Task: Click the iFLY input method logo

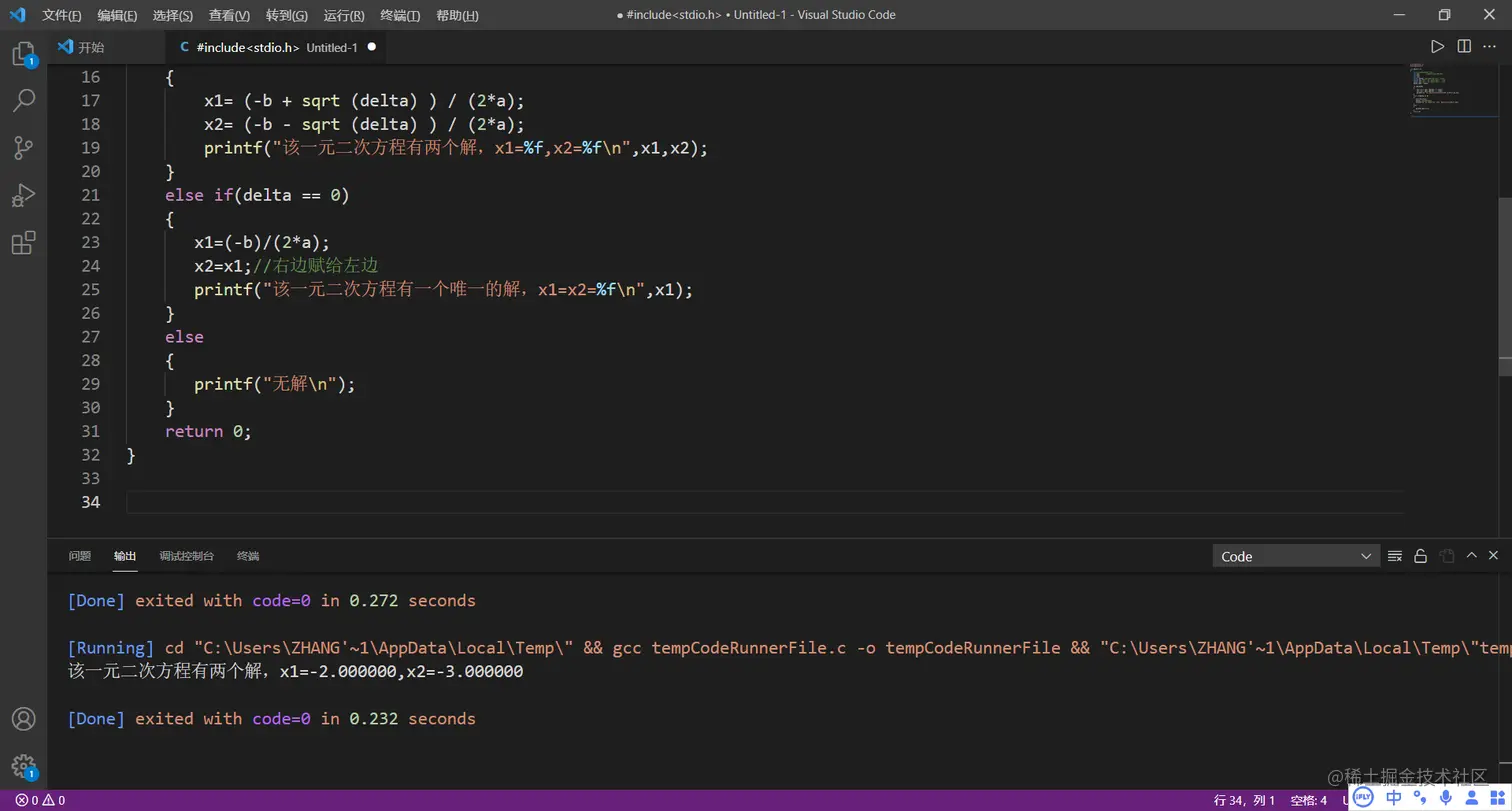Action: (1363, 797)
